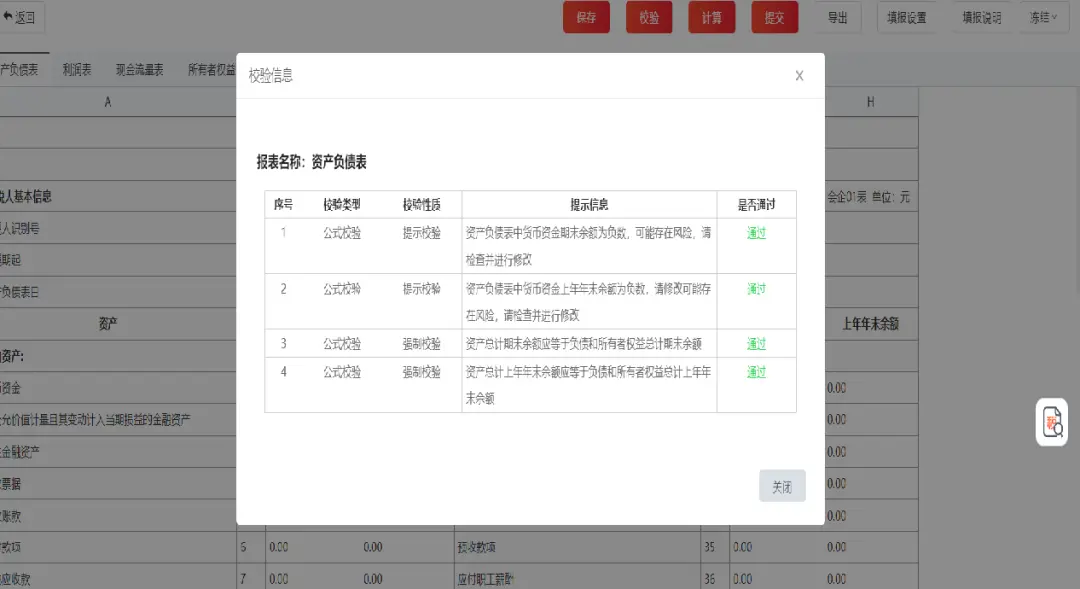Click the red 提交 button

click(x=774, y=18)
